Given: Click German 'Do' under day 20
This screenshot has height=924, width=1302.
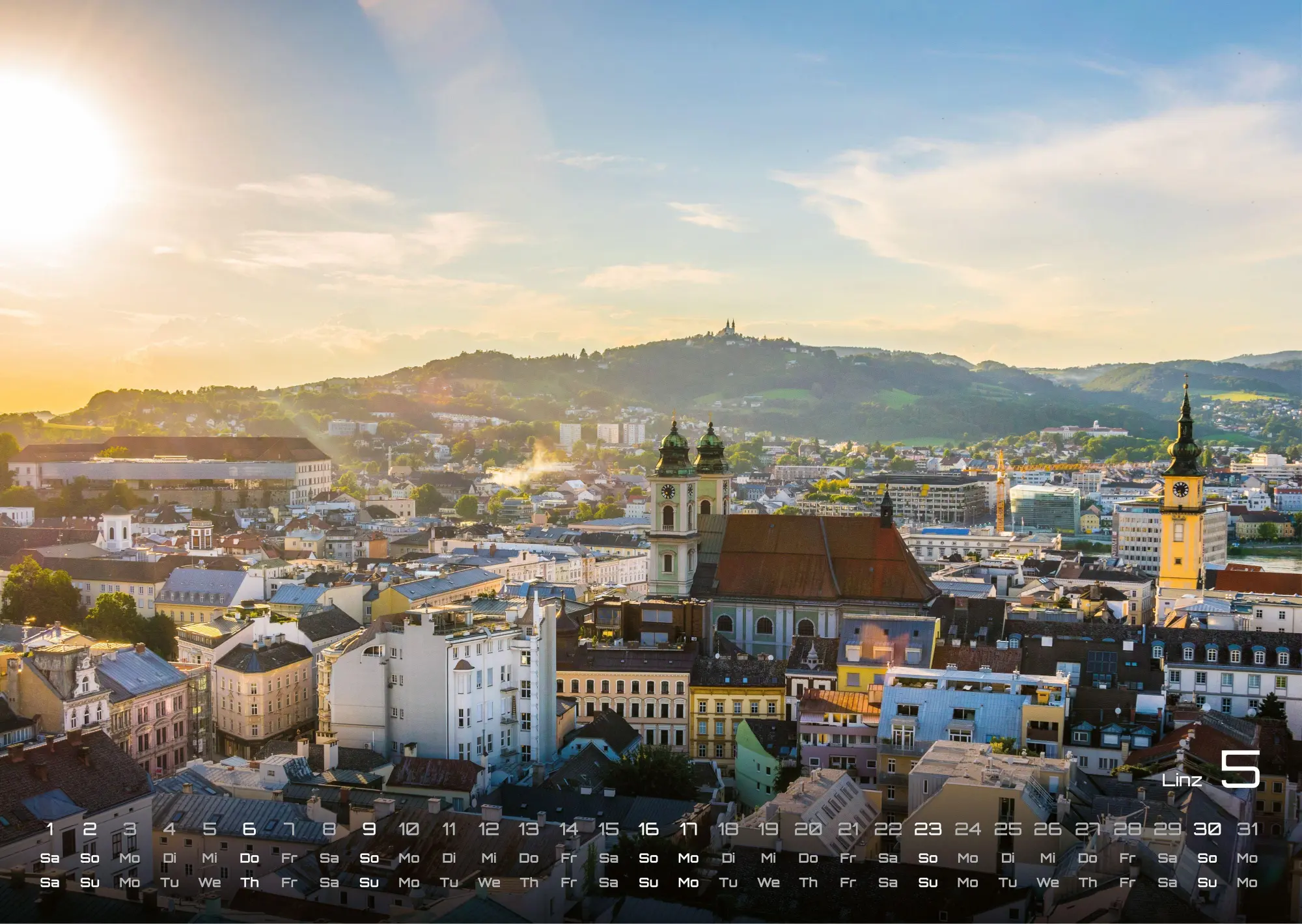Looking at the screenshot, I should (808, 858).
